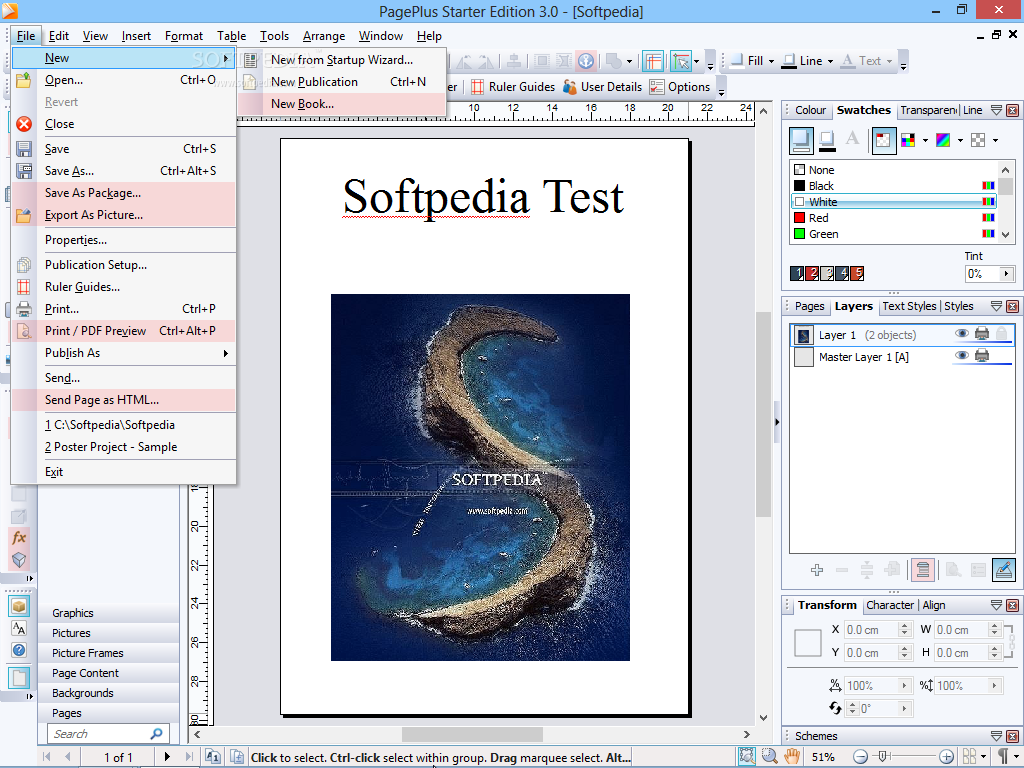Screen dimensions: 1024x768
Task: Click the Add Layer plus icon
Action: click(816, 570)
